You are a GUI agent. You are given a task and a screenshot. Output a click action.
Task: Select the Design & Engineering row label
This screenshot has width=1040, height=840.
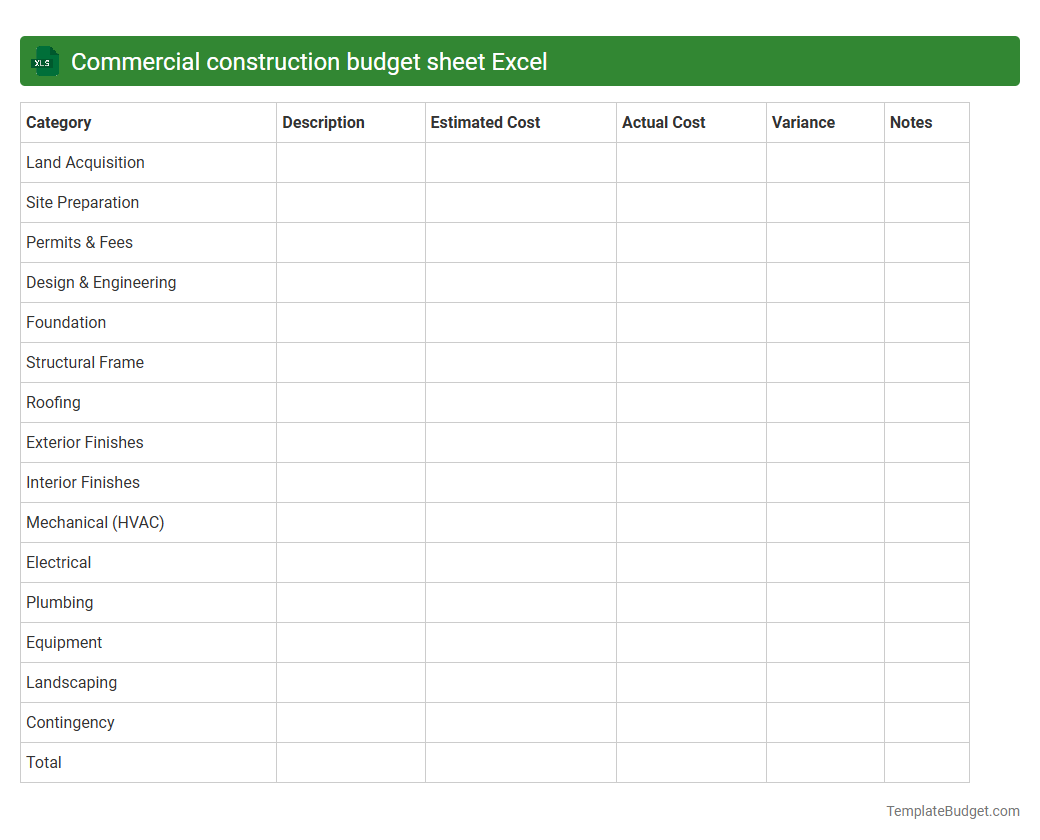click(101, 282)
